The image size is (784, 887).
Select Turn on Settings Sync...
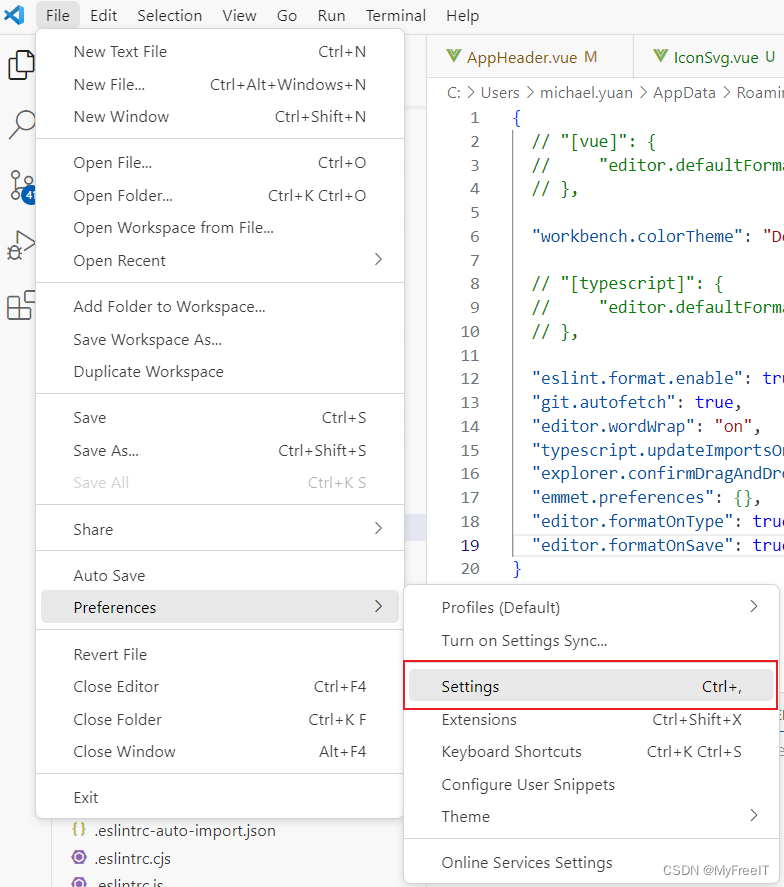click(591, 641)
